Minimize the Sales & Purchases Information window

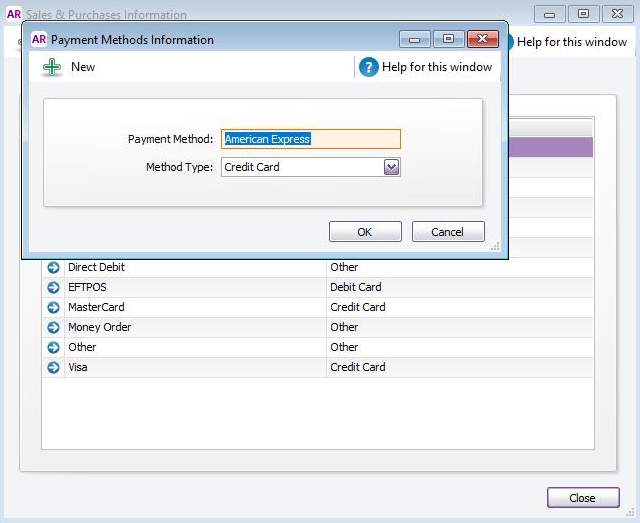tap(549, 14)
